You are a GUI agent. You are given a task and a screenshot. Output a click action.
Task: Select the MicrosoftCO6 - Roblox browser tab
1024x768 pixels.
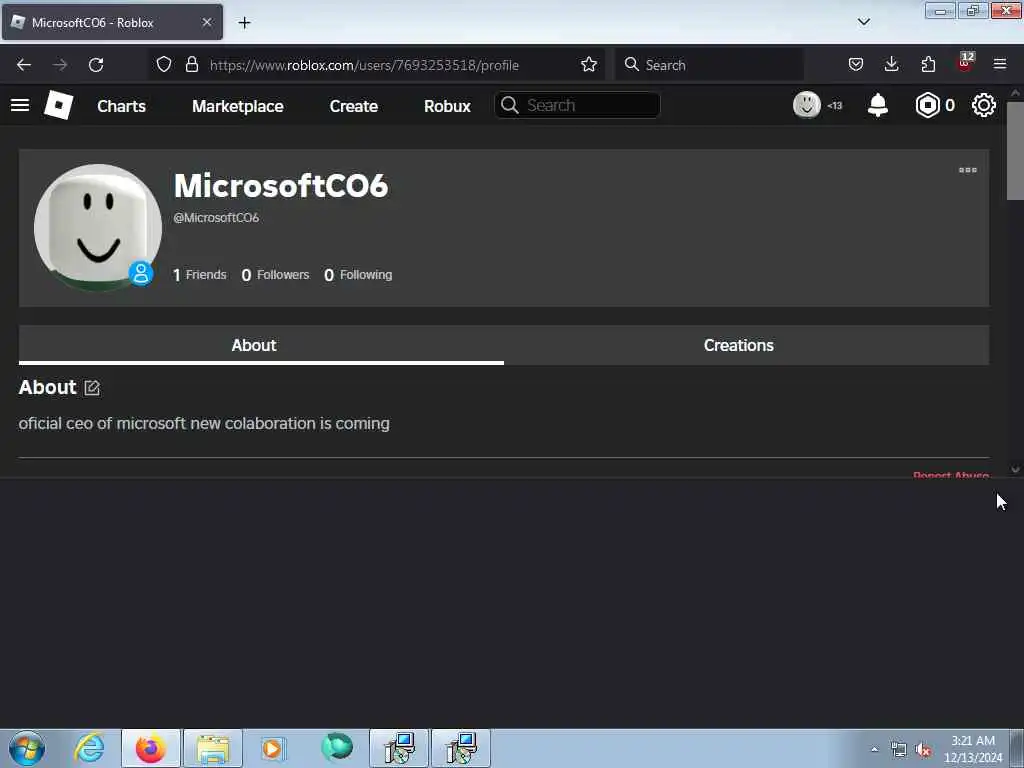pos(112,22)
